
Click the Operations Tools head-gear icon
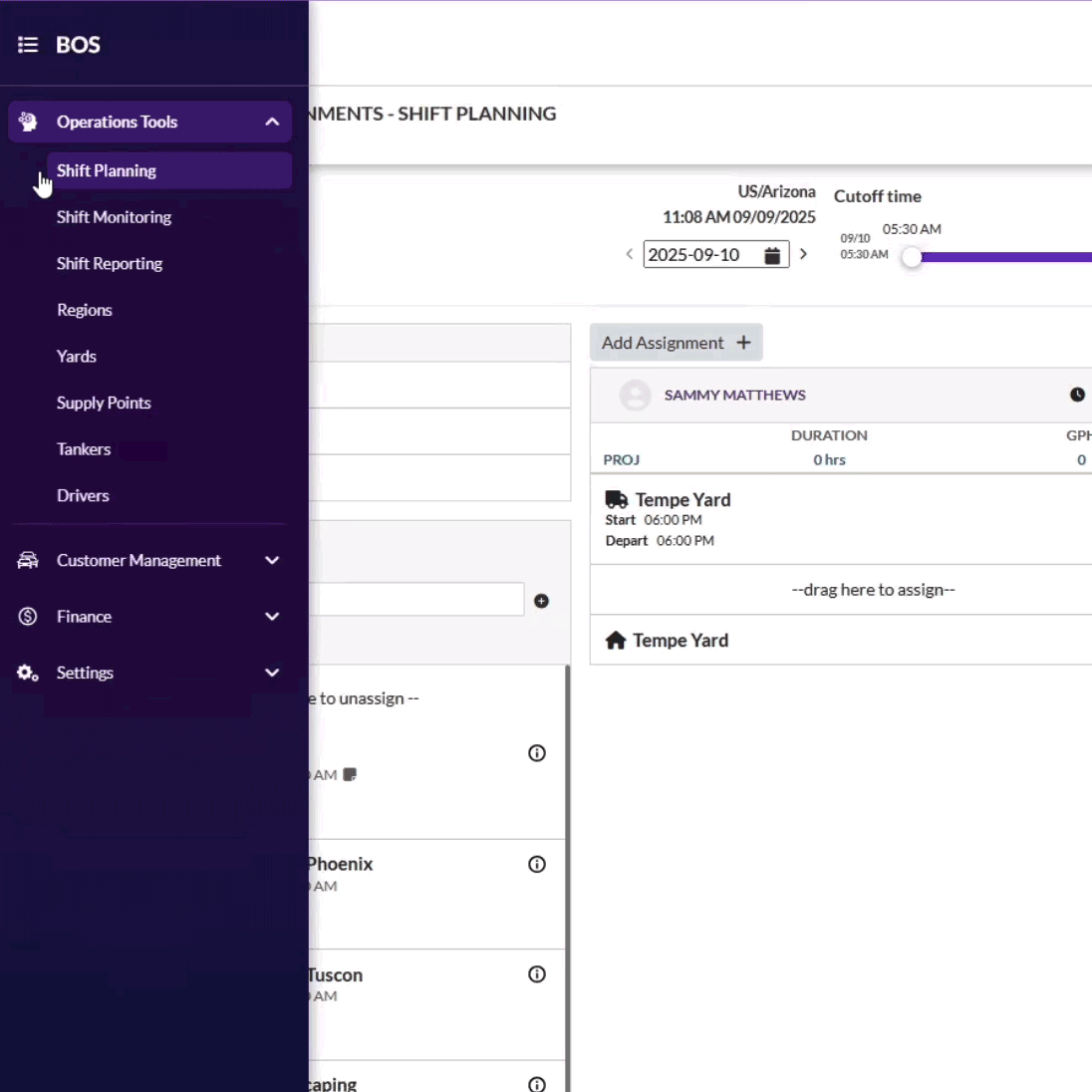(28, 122)
